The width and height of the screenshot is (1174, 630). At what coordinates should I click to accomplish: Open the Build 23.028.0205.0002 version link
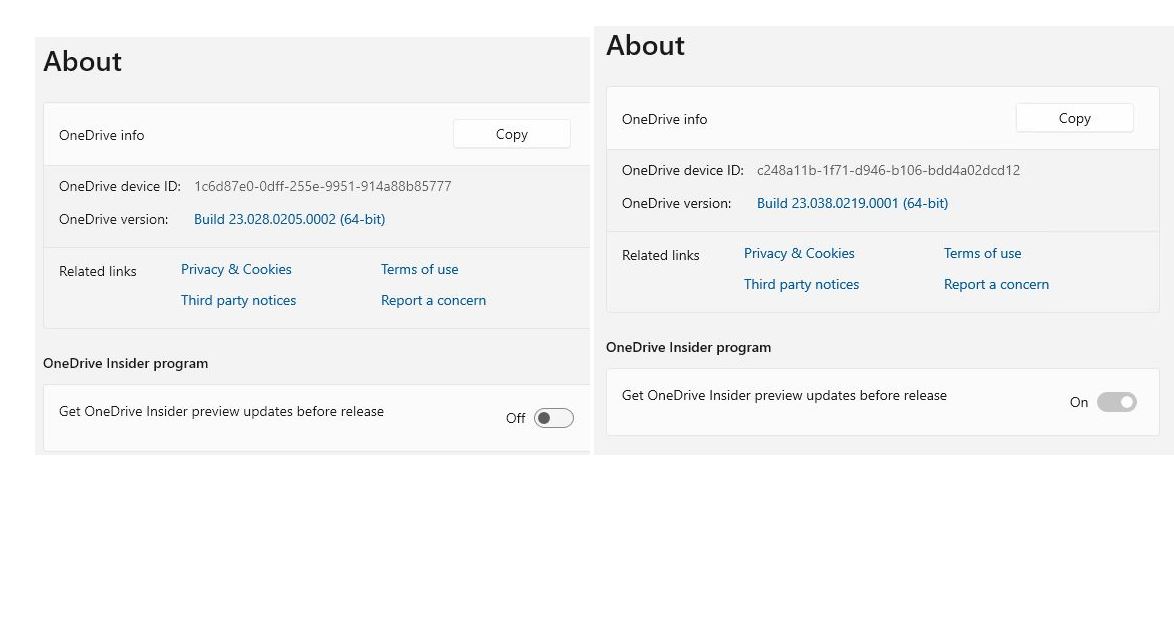289,219
